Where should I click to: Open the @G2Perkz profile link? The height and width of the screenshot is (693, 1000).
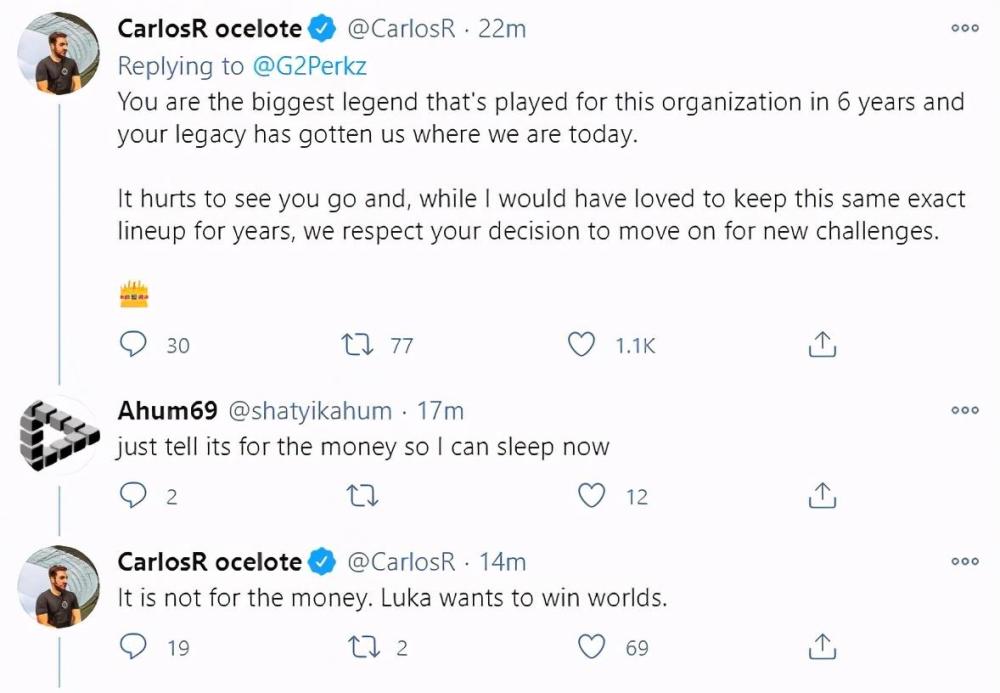[x=310, y=66]
